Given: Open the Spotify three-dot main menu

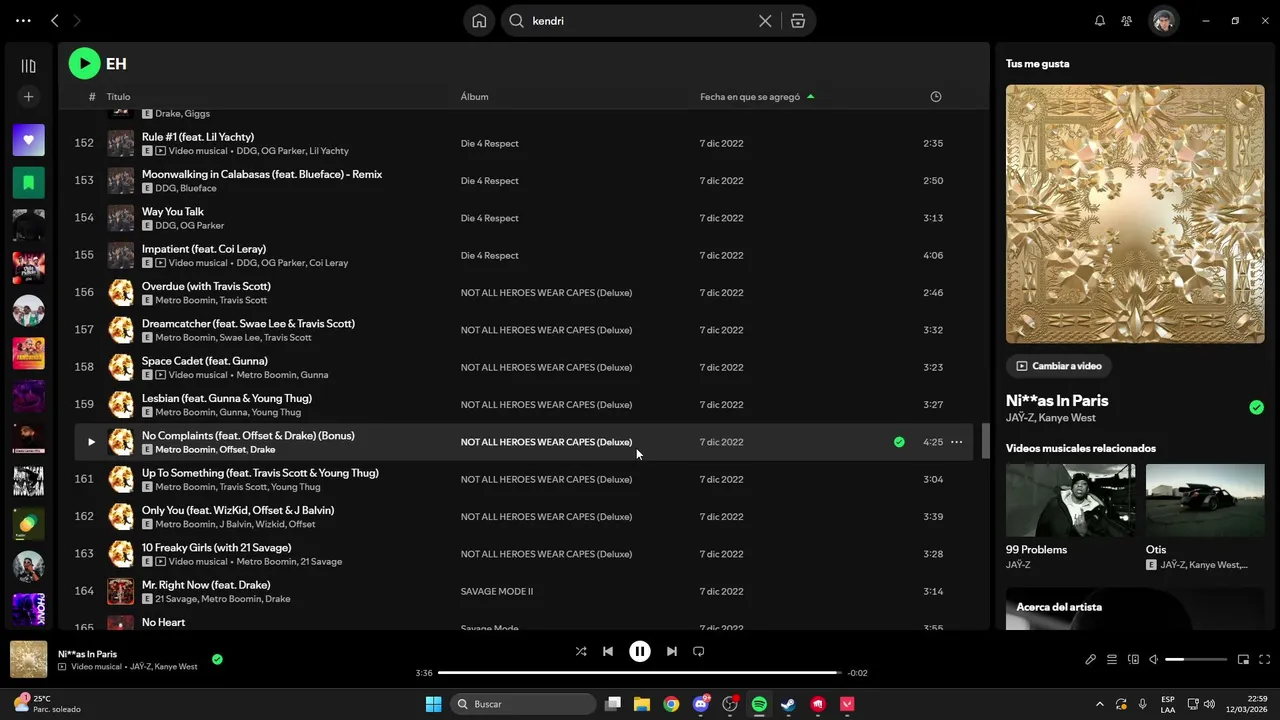Looking at the screenshot, I should click(23, 20).
